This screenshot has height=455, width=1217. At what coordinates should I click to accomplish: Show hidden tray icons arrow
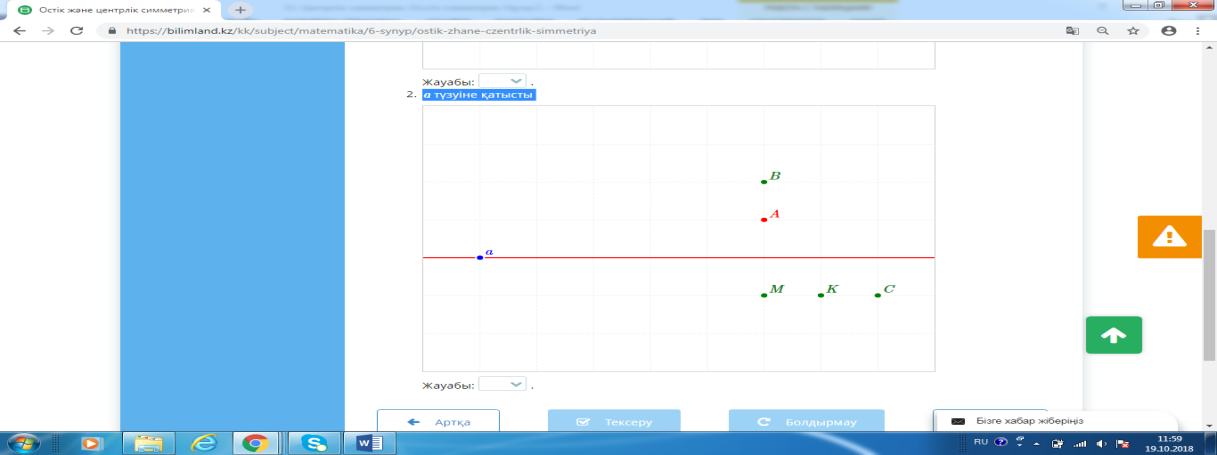click(1035, 442)
